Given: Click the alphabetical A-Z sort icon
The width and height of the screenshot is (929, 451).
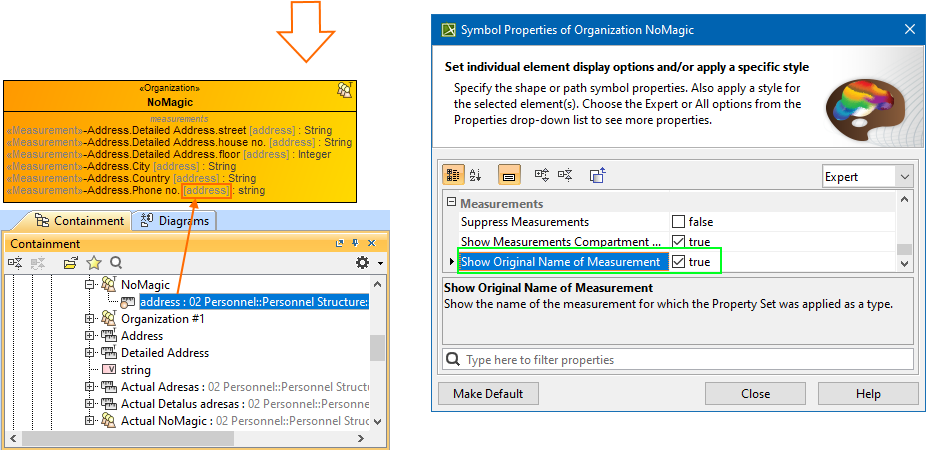Looking at the screenshot, I should pyautogui.click(x=476, y=175).
